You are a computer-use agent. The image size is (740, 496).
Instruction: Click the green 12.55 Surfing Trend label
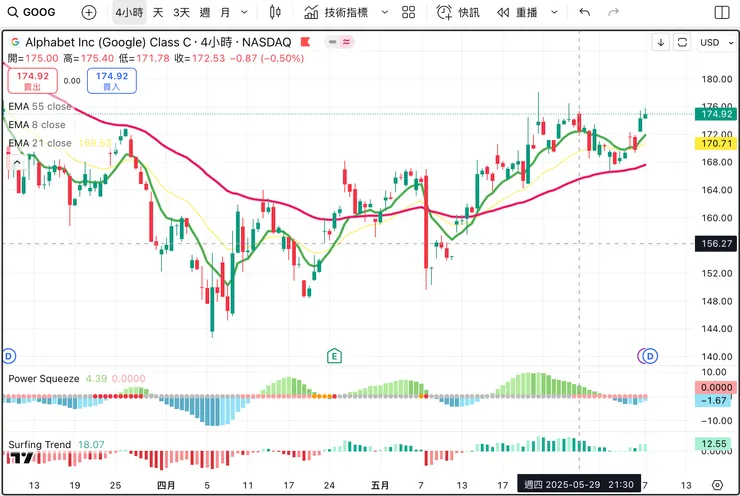[713, 444]
